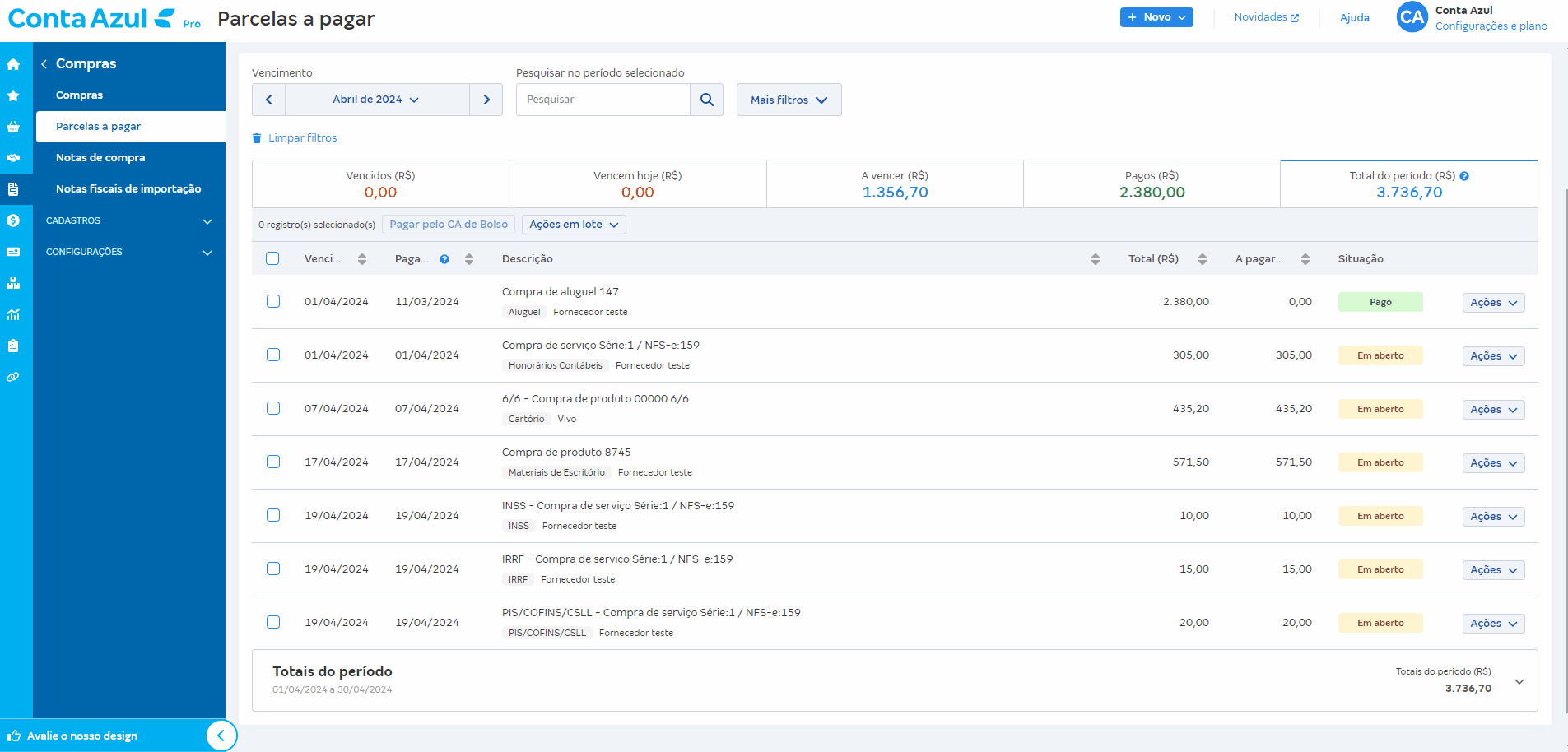Open the Abril de 2024 month dropdown

[x=377, y=100]
